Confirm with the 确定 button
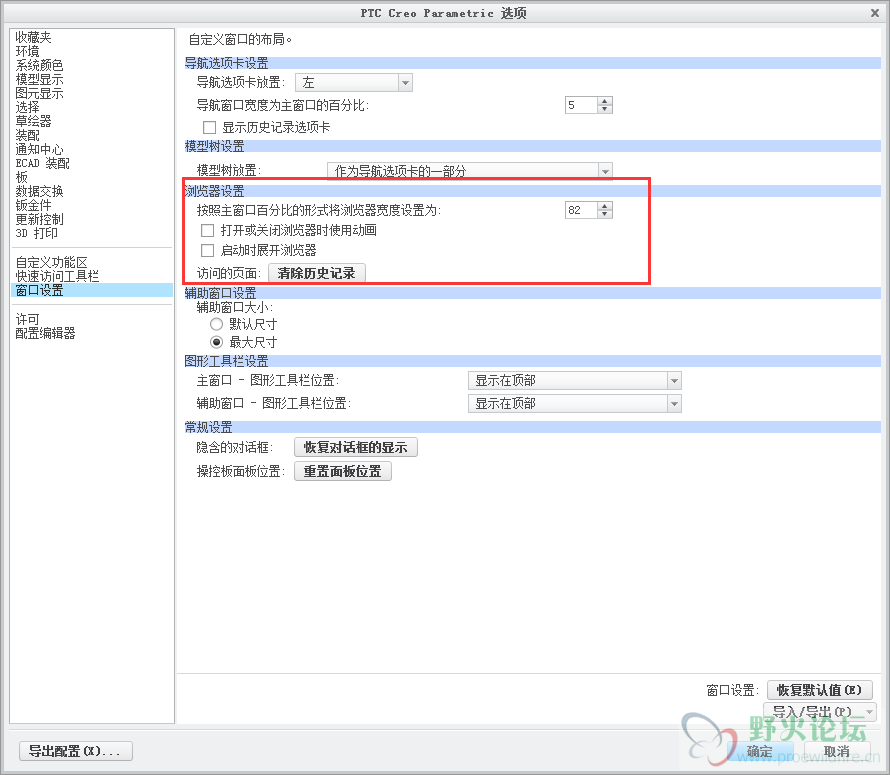The height and width of the screenshot is (775, 890). pos(760,751)
